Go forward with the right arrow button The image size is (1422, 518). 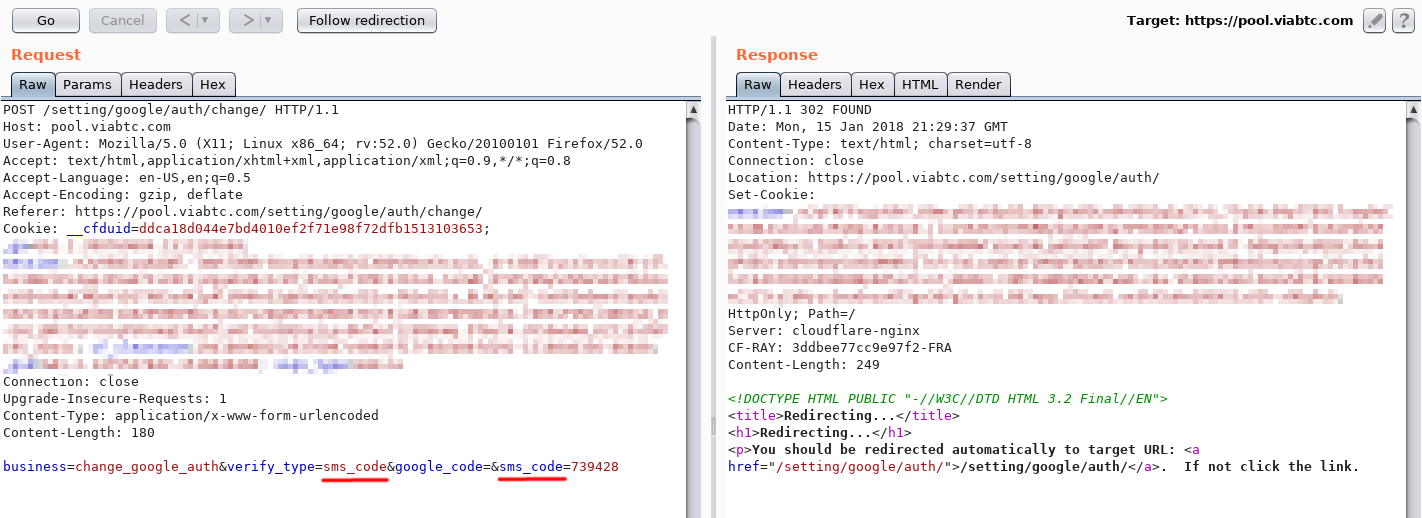click(246, 20)
